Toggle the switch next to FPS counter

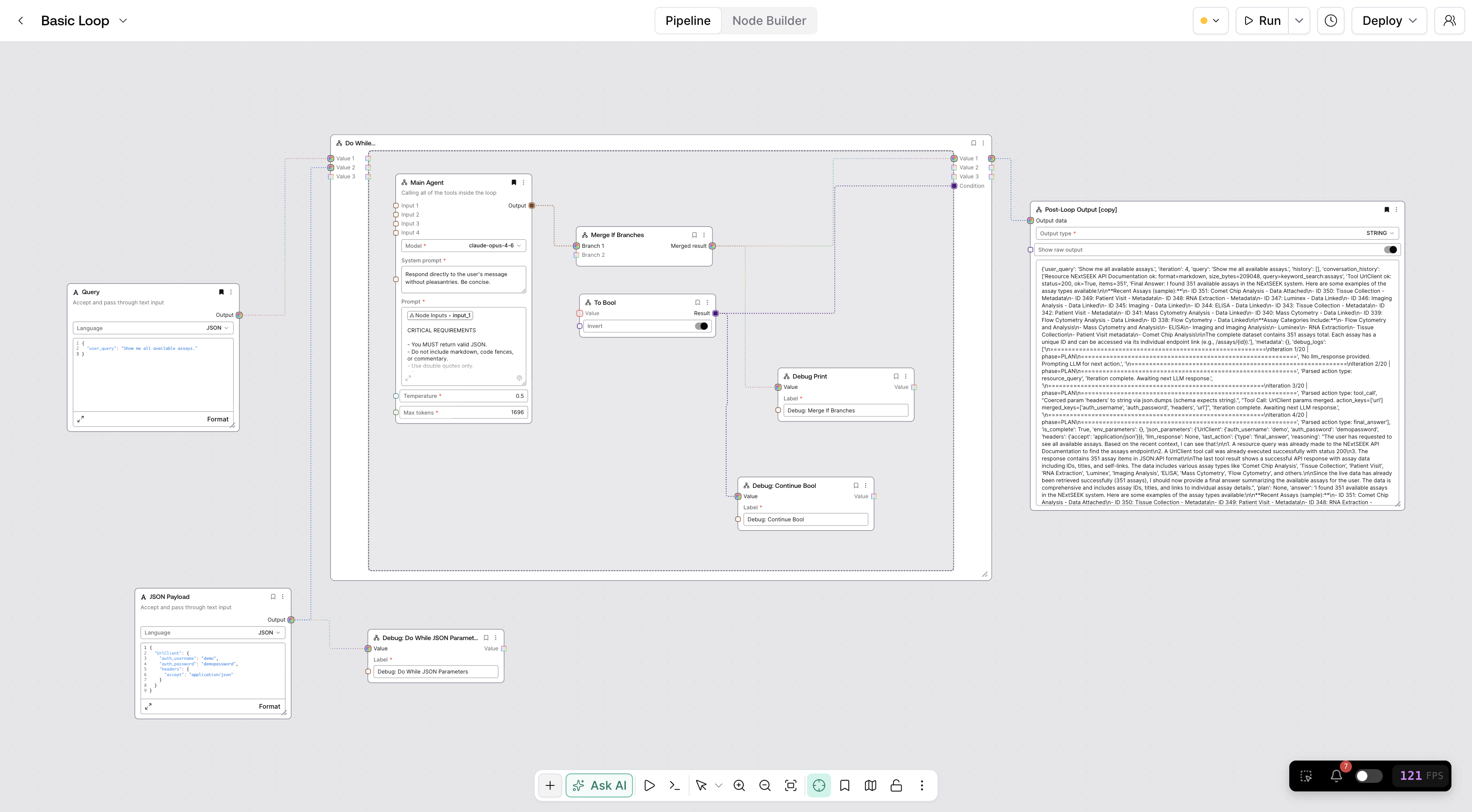pyautogui.click(x=1369, y=776)
